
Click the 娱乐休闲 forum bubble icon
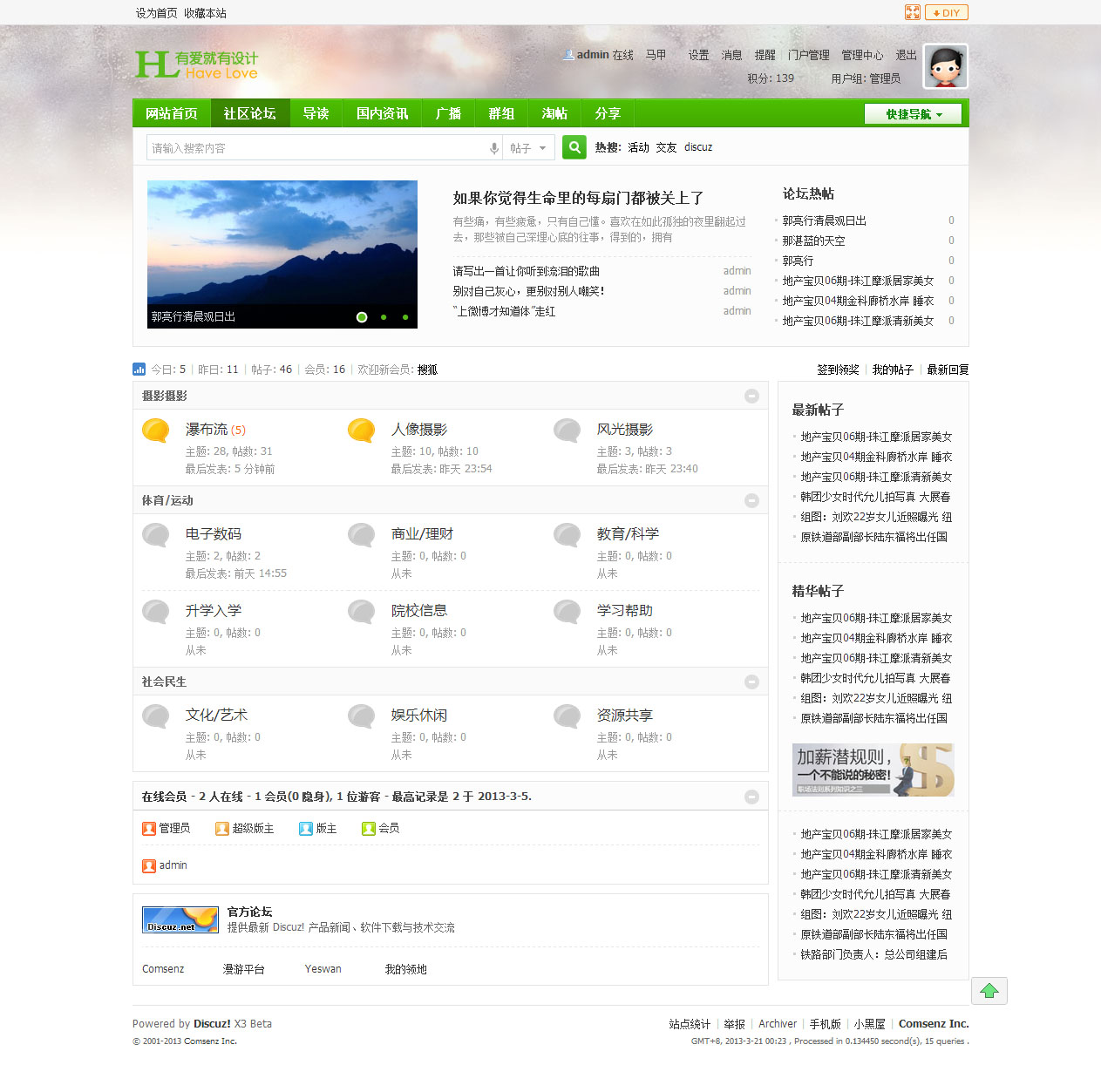[362, 716]
